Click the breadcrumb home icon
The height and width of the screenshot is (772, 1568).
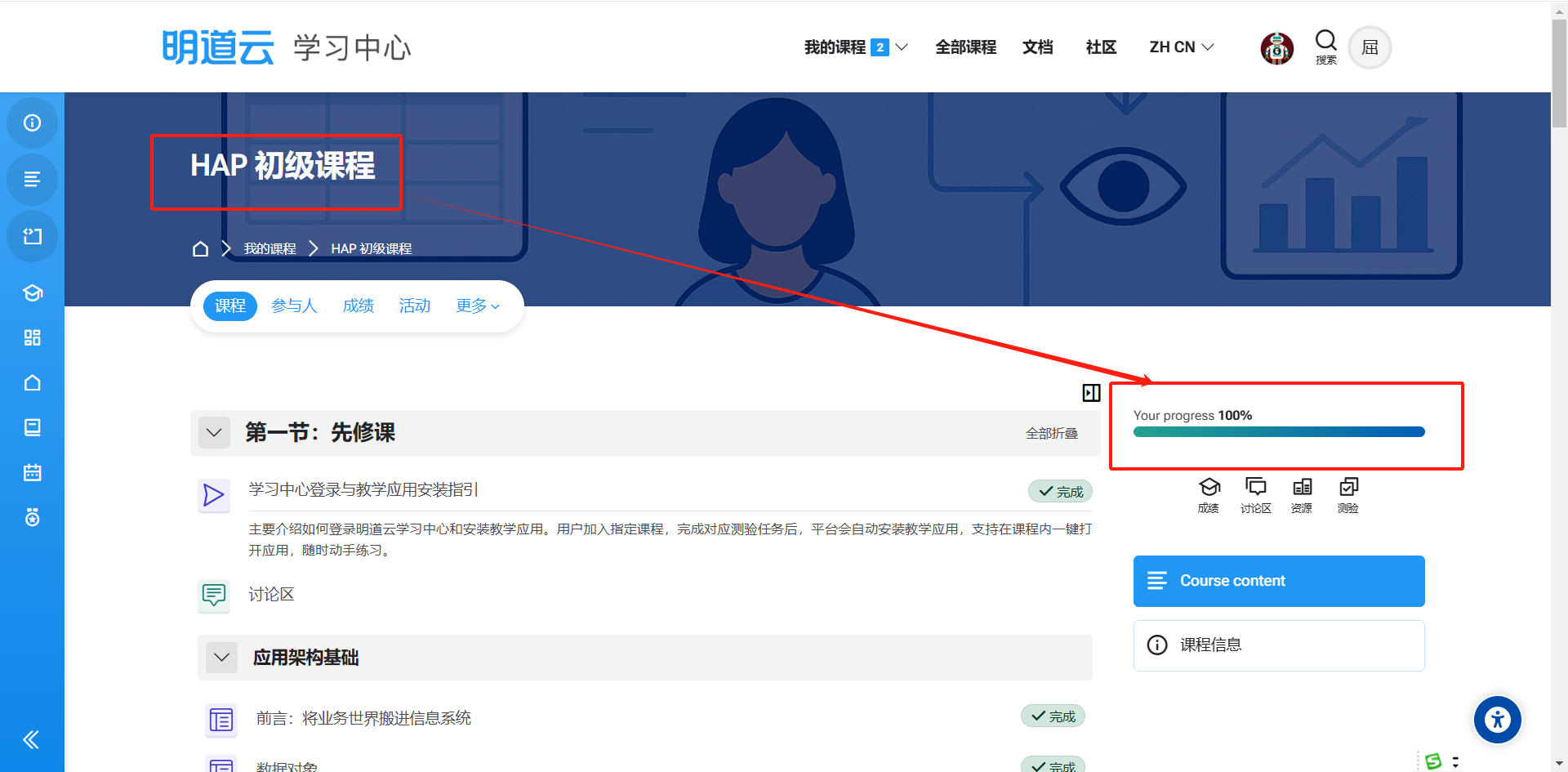200,248
